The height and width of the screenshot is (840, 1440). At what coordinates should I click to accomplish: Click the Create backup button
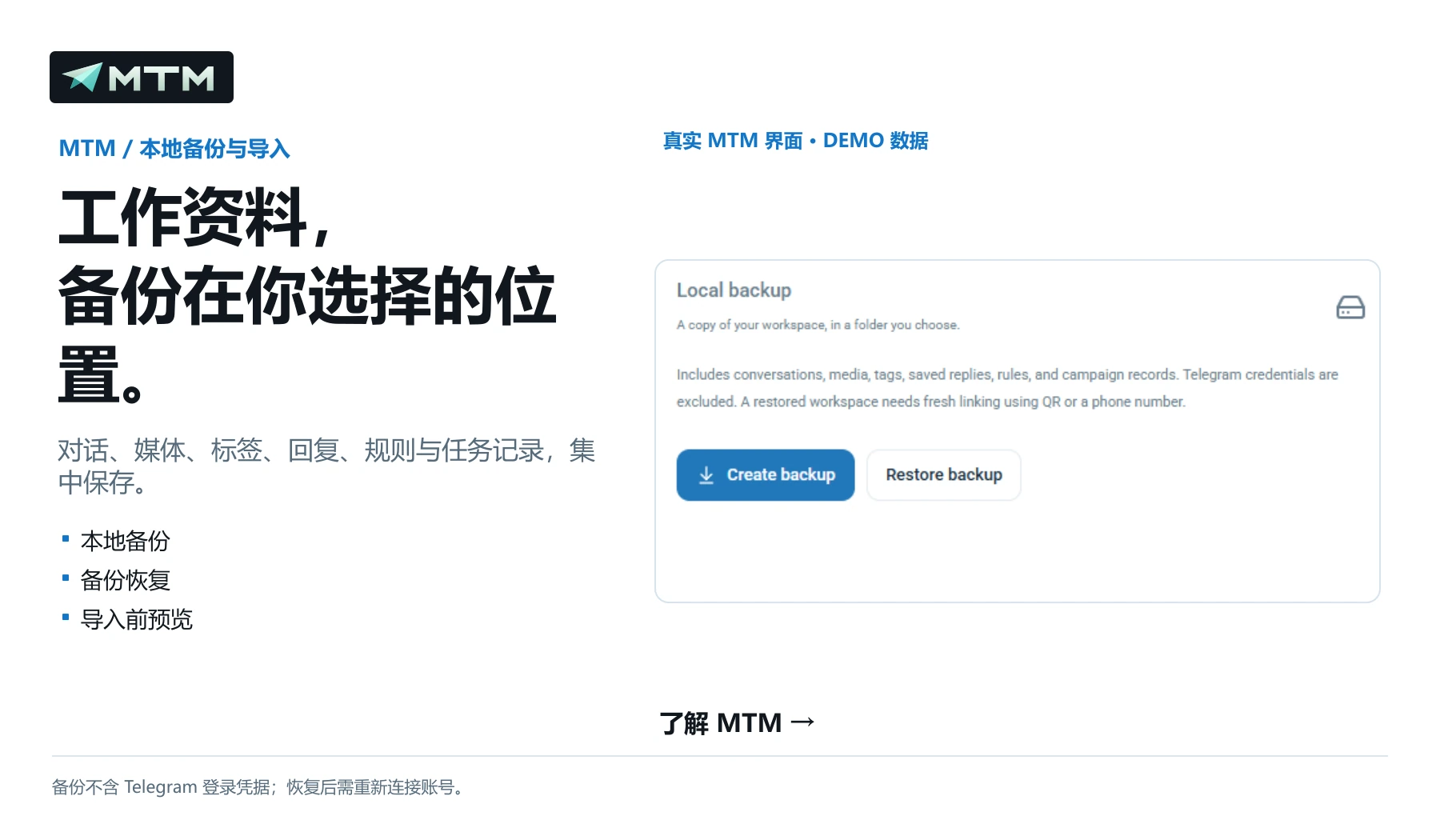click(x=766, y=475)
